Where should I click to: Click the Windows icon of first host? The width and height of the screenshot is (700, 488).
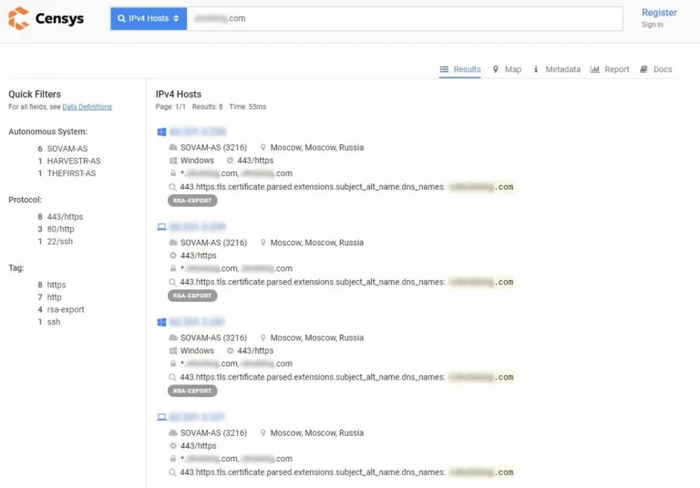coord(161,132)
